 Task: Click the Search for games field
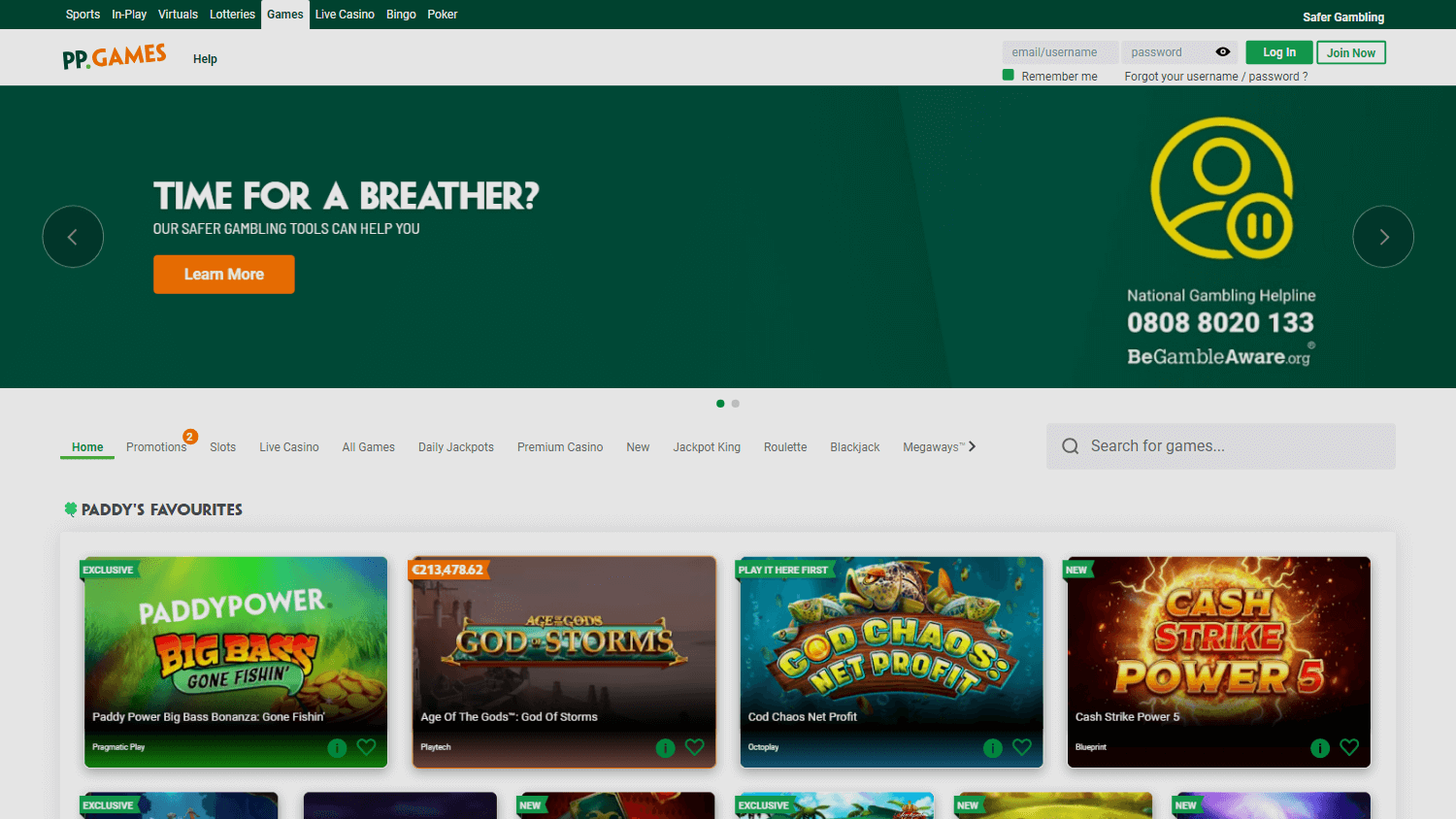(x=1221, y=446)
